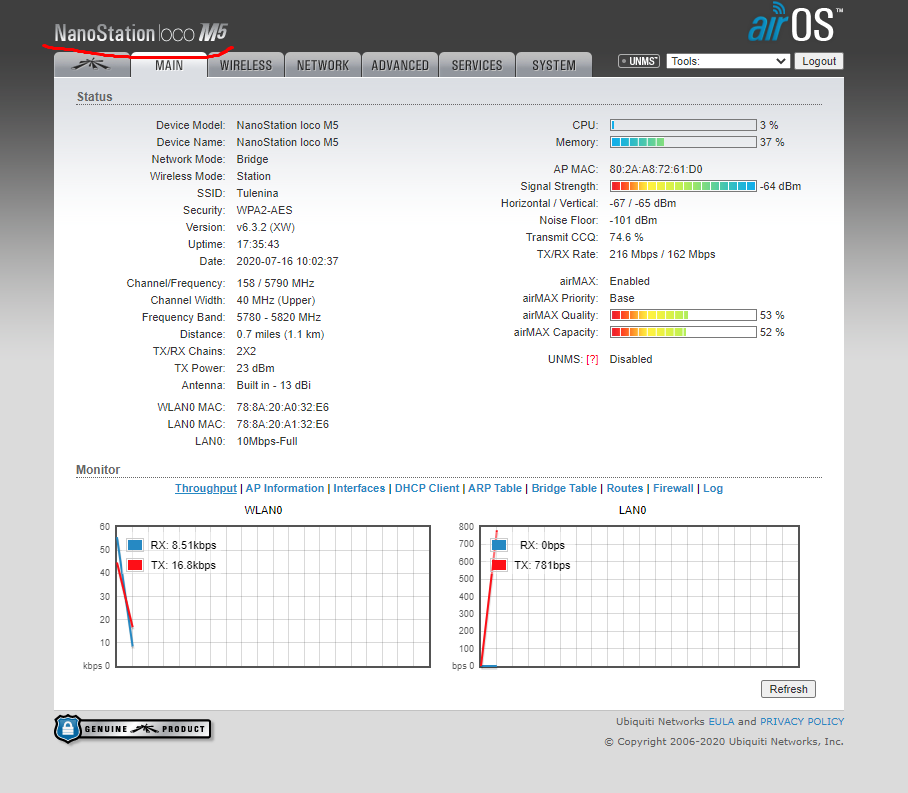The image size is (908, 793).
Task: Open the Ubiquiti logo tab
Action: [92, 65]
